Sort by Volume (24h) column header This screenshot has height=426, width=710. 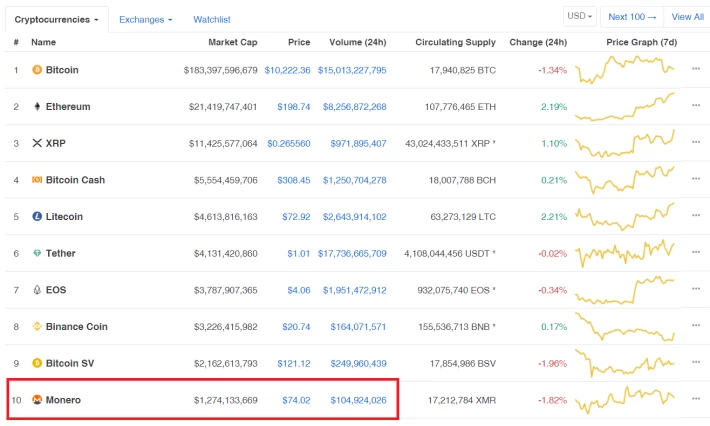[x=358, y=42]
